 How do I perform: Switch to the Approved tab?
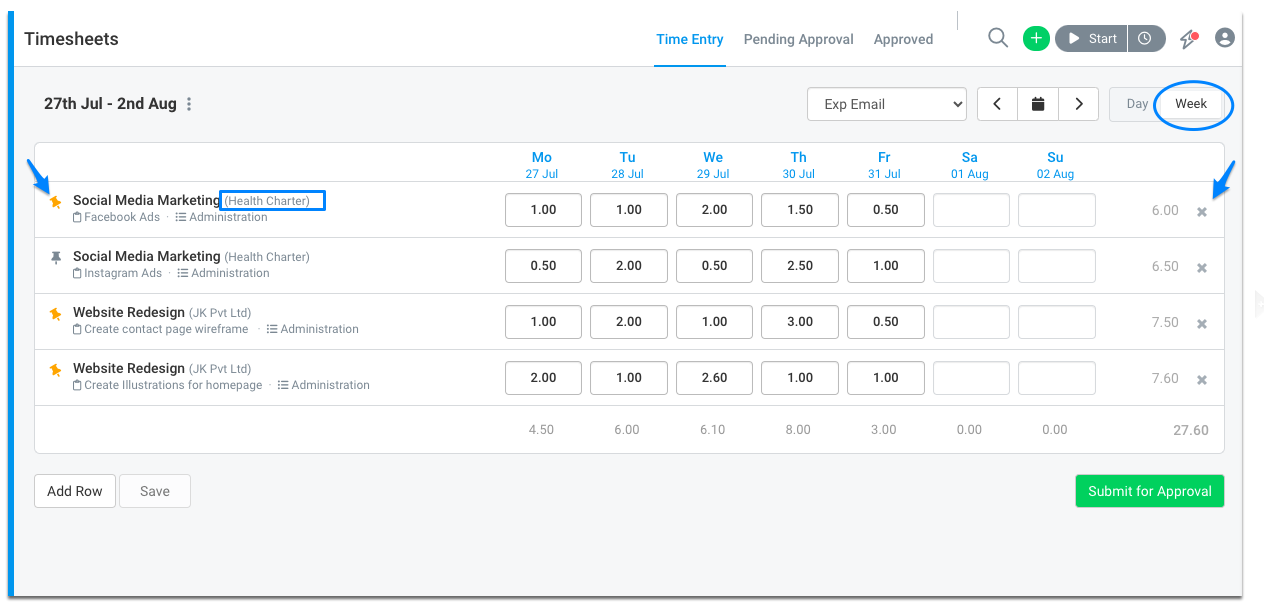tap(903, 39)
